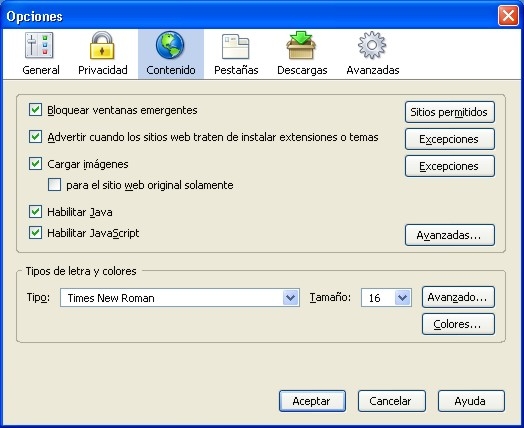Dismiss dialog with Cancelar button
The height and width of the screenshot is (428, 524).
click(x=392, y=401)
